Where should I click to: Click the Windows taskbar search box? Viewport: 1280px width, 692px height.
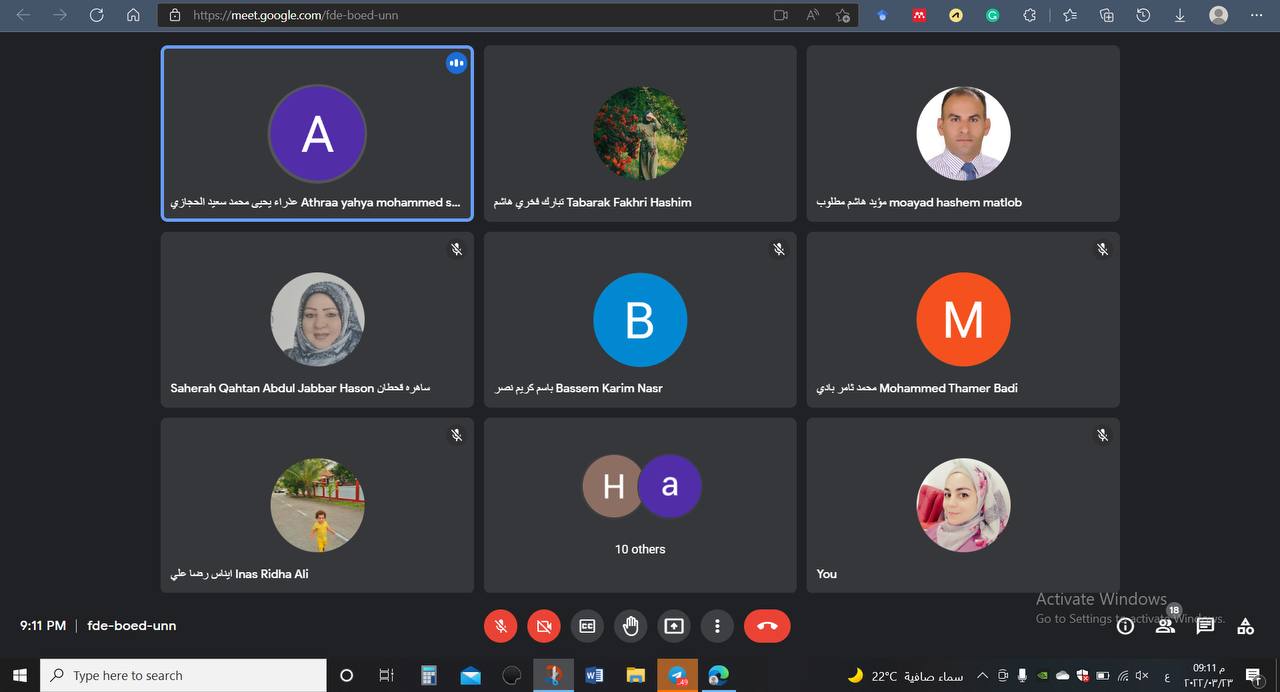tap(183, 676)
